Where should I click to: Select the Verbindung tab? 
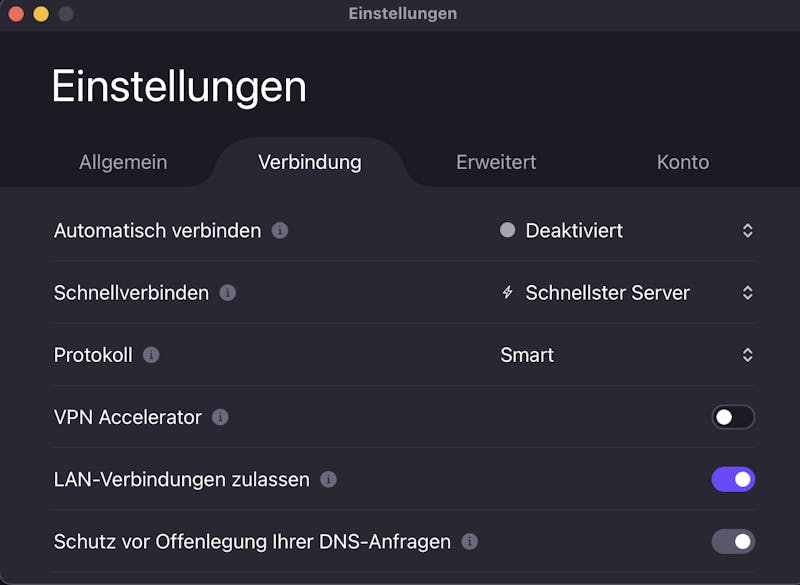(310, 162)
